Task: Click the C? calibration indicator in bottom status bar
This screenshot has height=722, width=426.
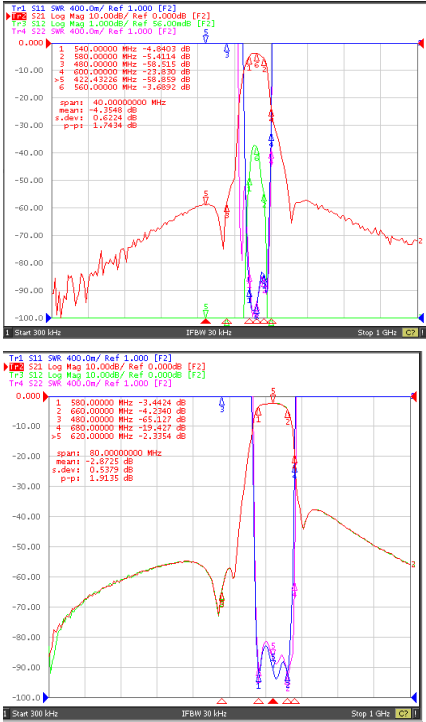Action: click(x=403, y=713)
